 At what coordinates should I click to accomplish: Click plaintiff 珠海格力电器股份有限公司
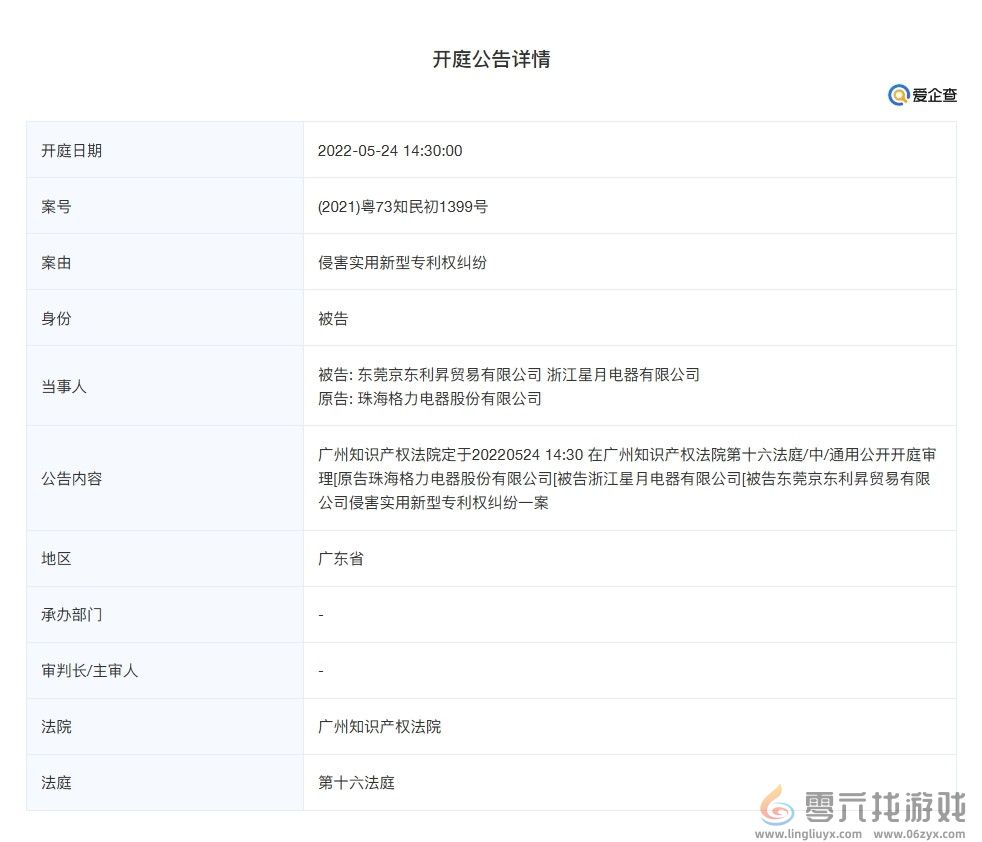click(x=450, y=398)
